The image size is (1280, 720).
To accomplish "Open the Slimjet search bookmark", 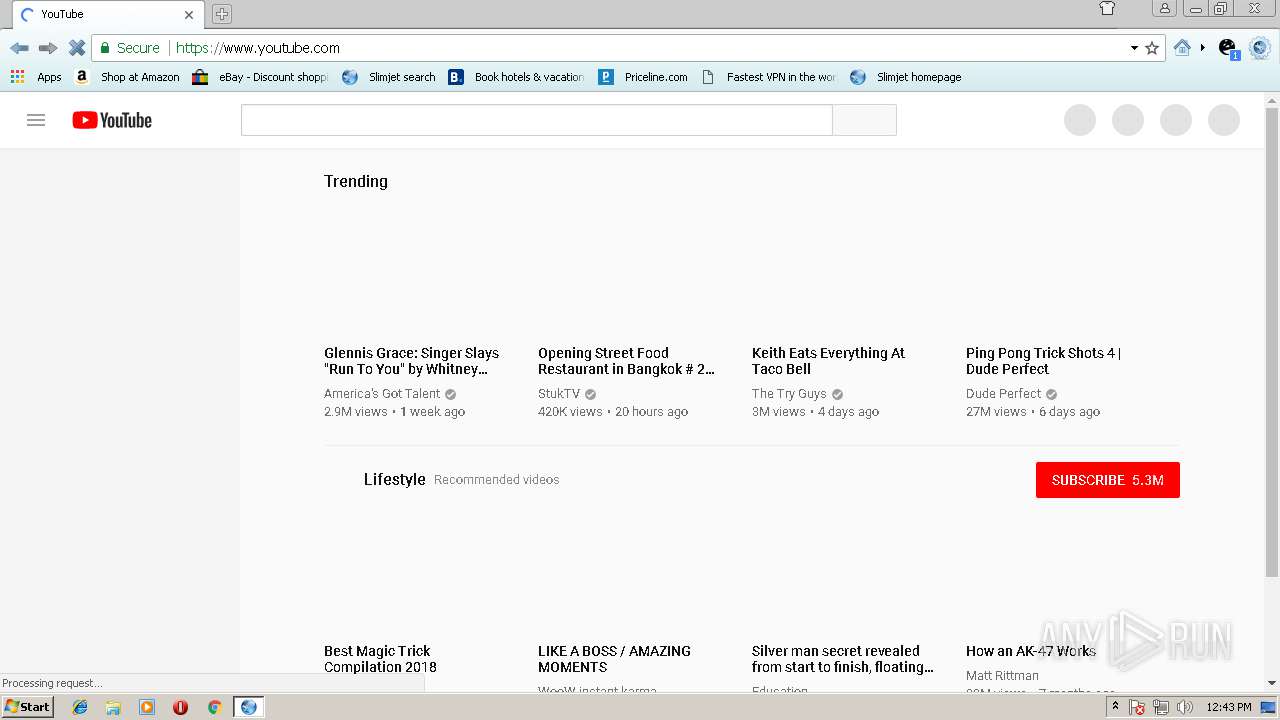I will tap(389, 77).
